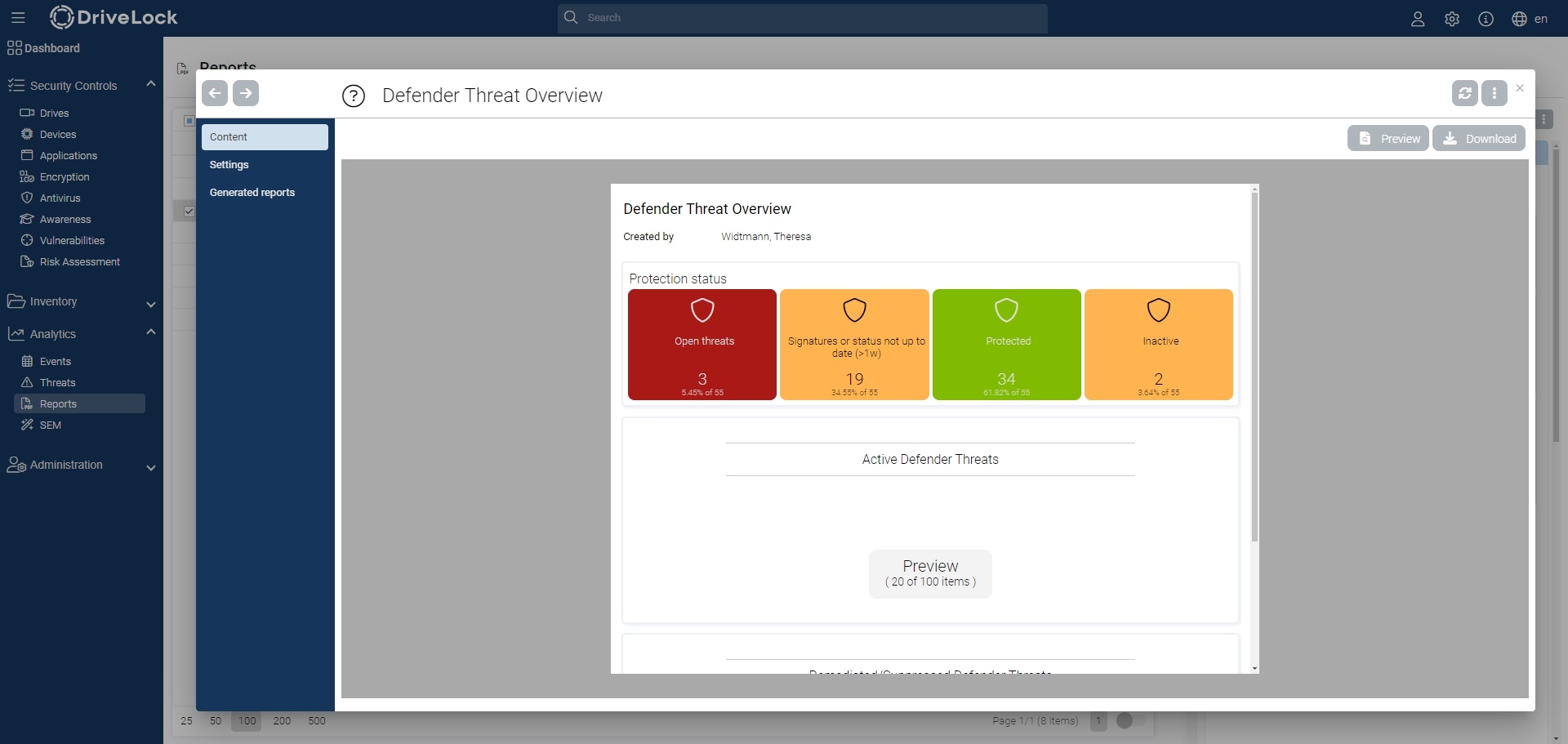1568x744 pixels.
Task: Go back with the left arrow button
Action: [215, 93]
